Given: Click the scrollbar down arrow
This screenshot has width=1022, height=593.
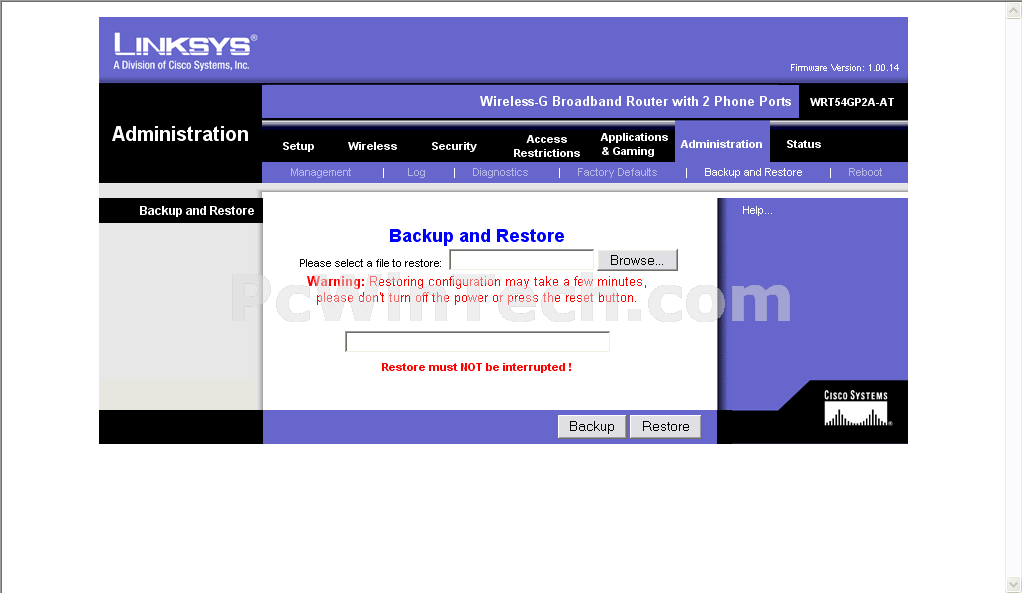Looking at the screenshot, I should (1013, 584).
